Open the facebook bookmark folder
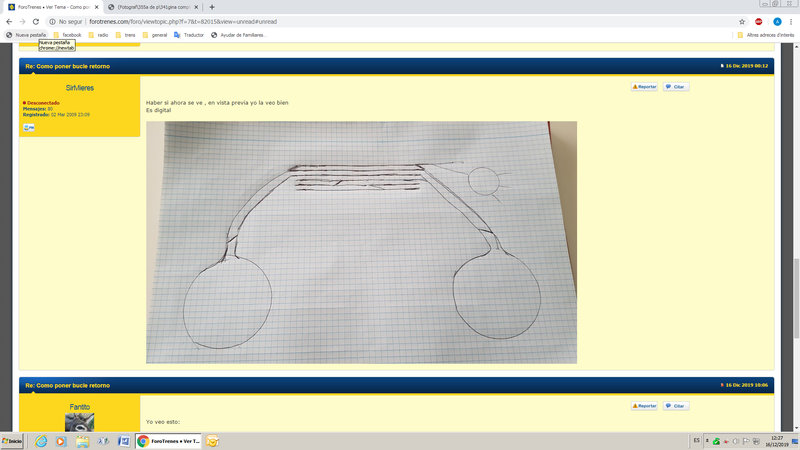 pos(67,35)
